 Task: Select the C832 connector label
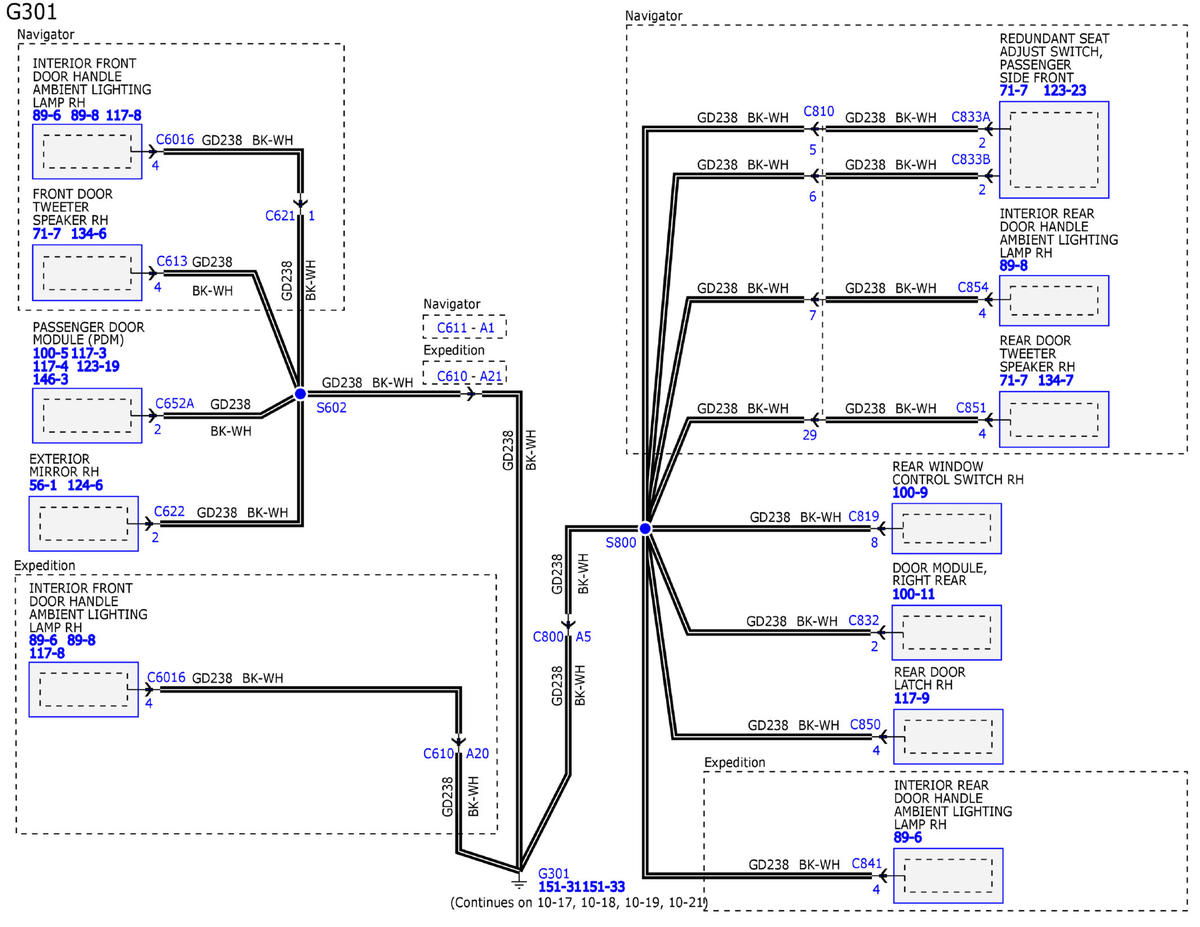click(x=864, y=620)
